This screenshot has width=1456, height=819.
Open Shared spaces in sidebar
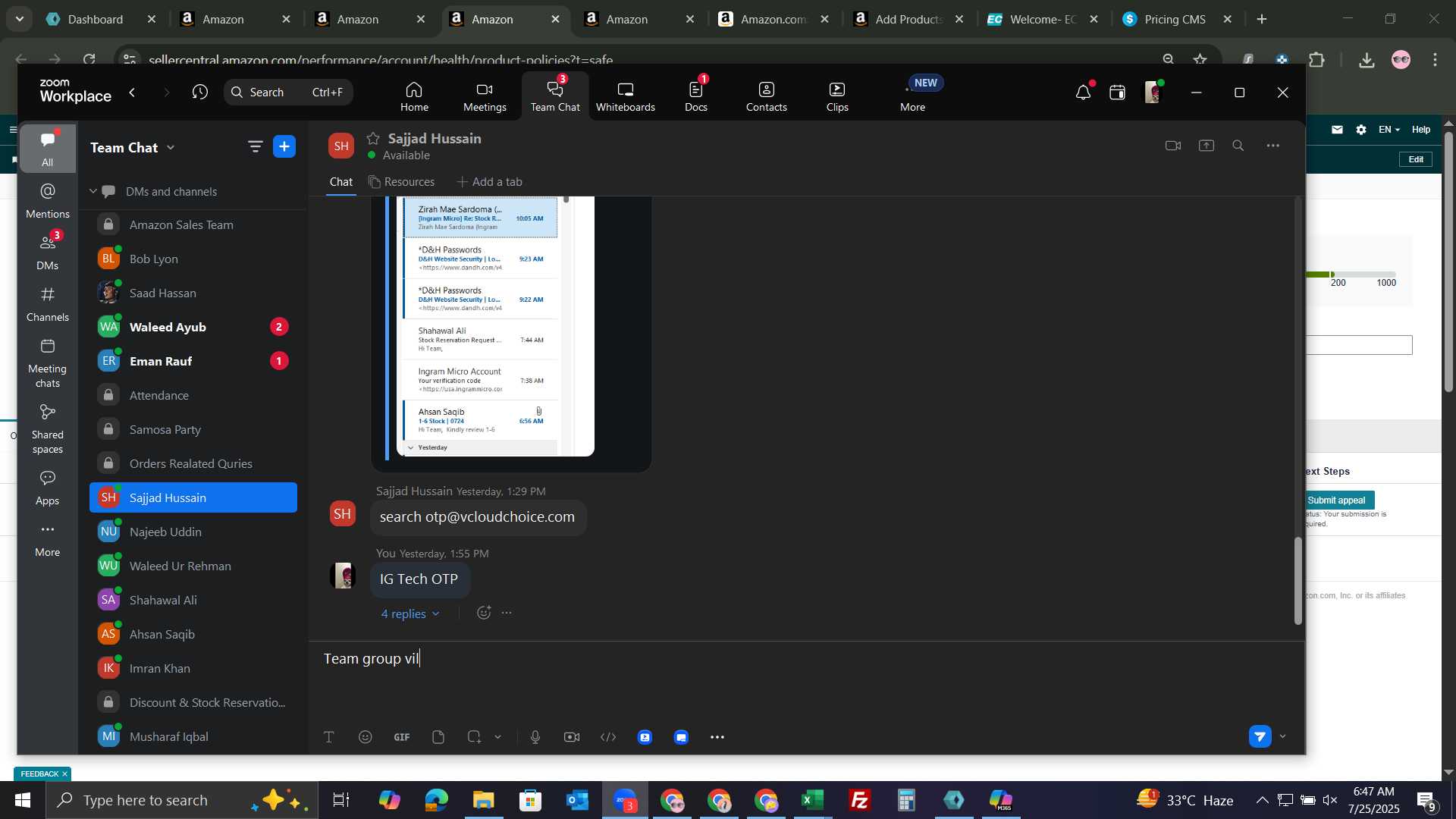pyautogui.click(x=47, y=429)
